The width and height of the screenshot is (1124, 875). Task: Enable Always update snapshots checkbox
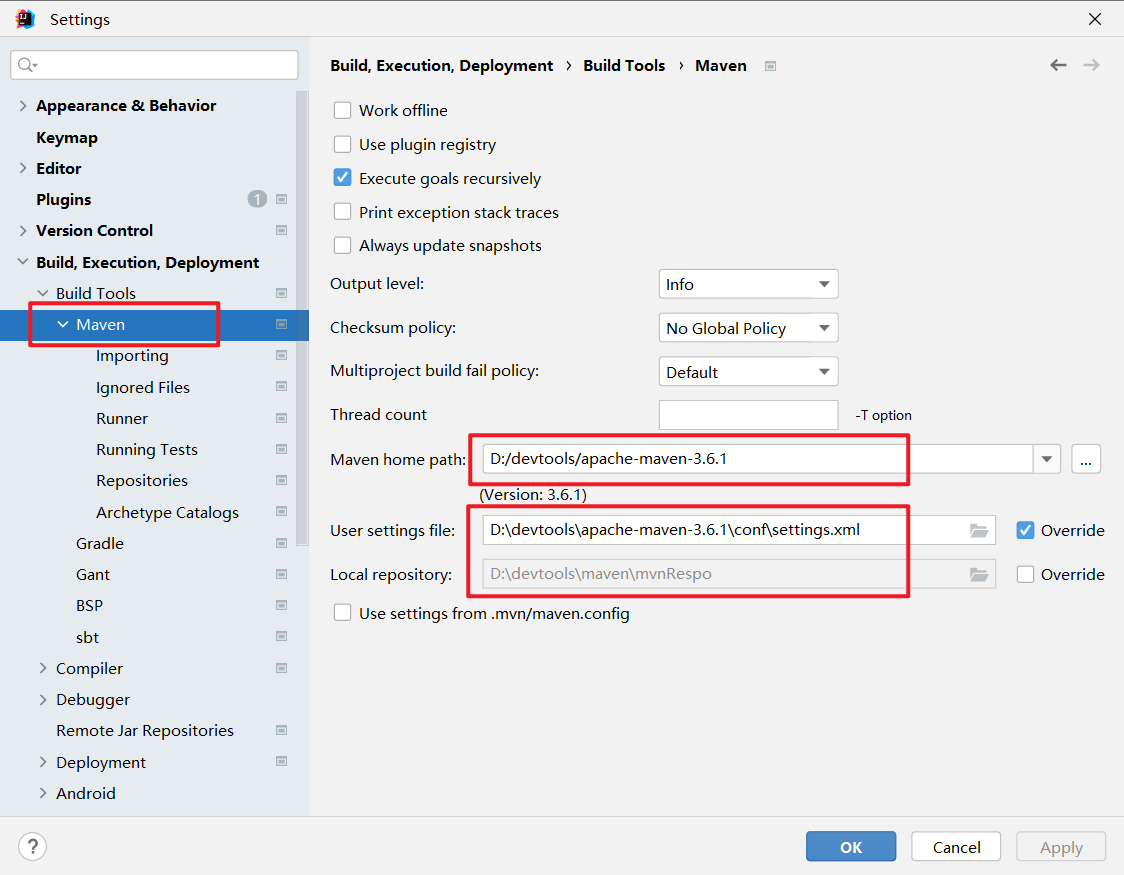point(343,246)
